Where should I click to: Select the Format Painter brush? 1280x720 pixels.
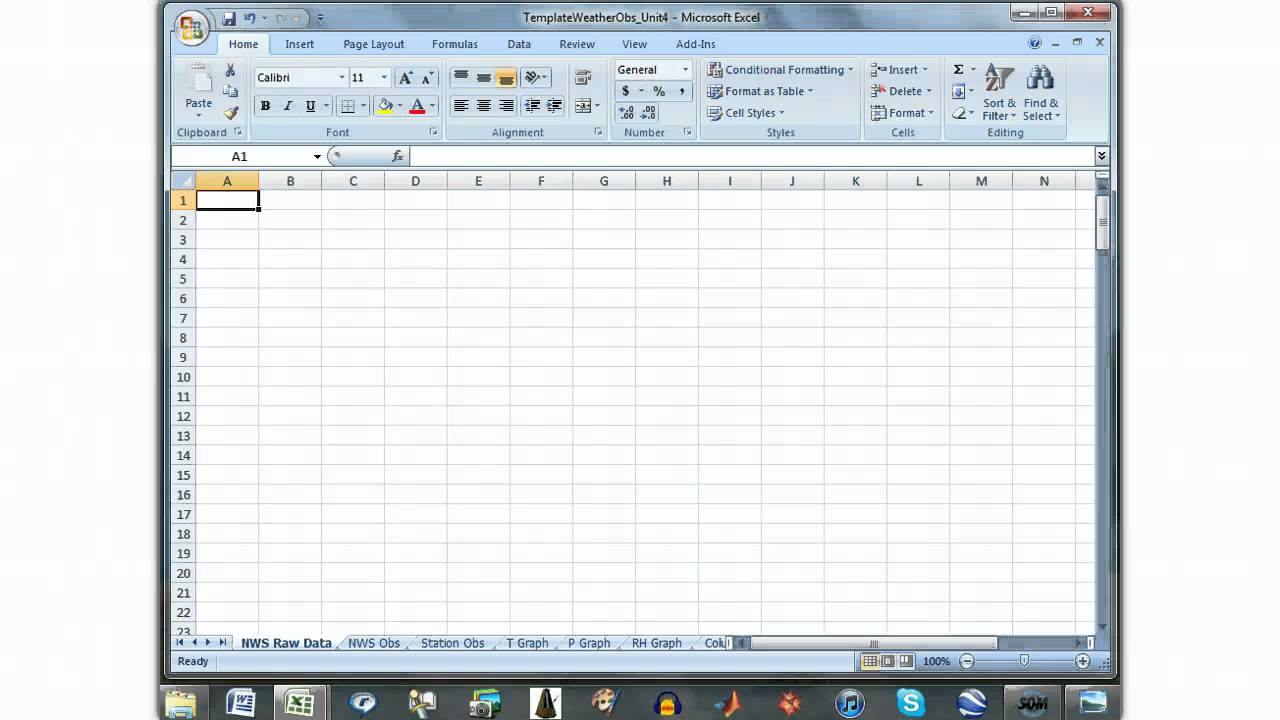tap(230, 113)
